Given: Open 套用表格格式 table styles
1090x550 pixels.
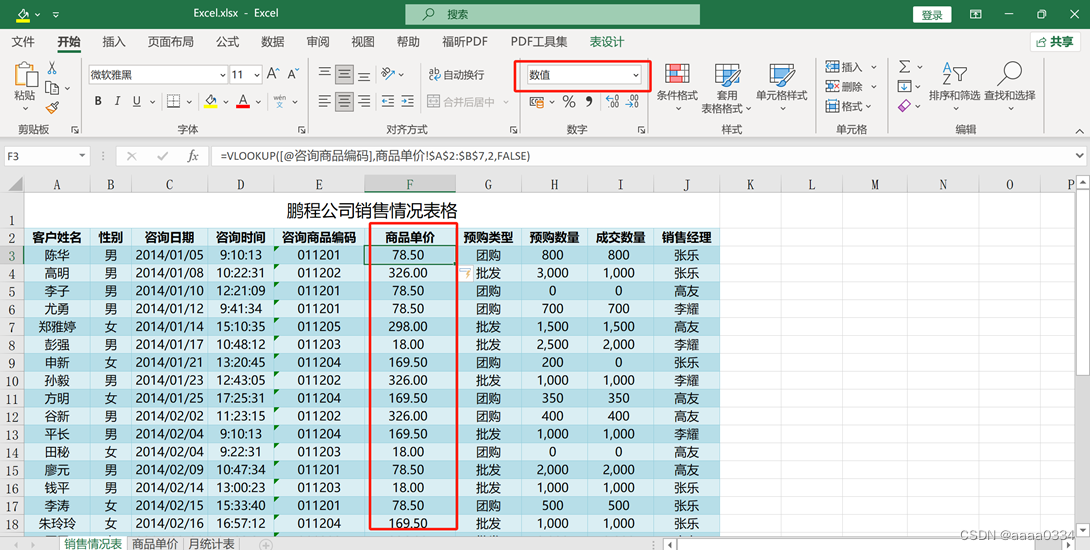Looking at the screenshot, I should [726, 88].
